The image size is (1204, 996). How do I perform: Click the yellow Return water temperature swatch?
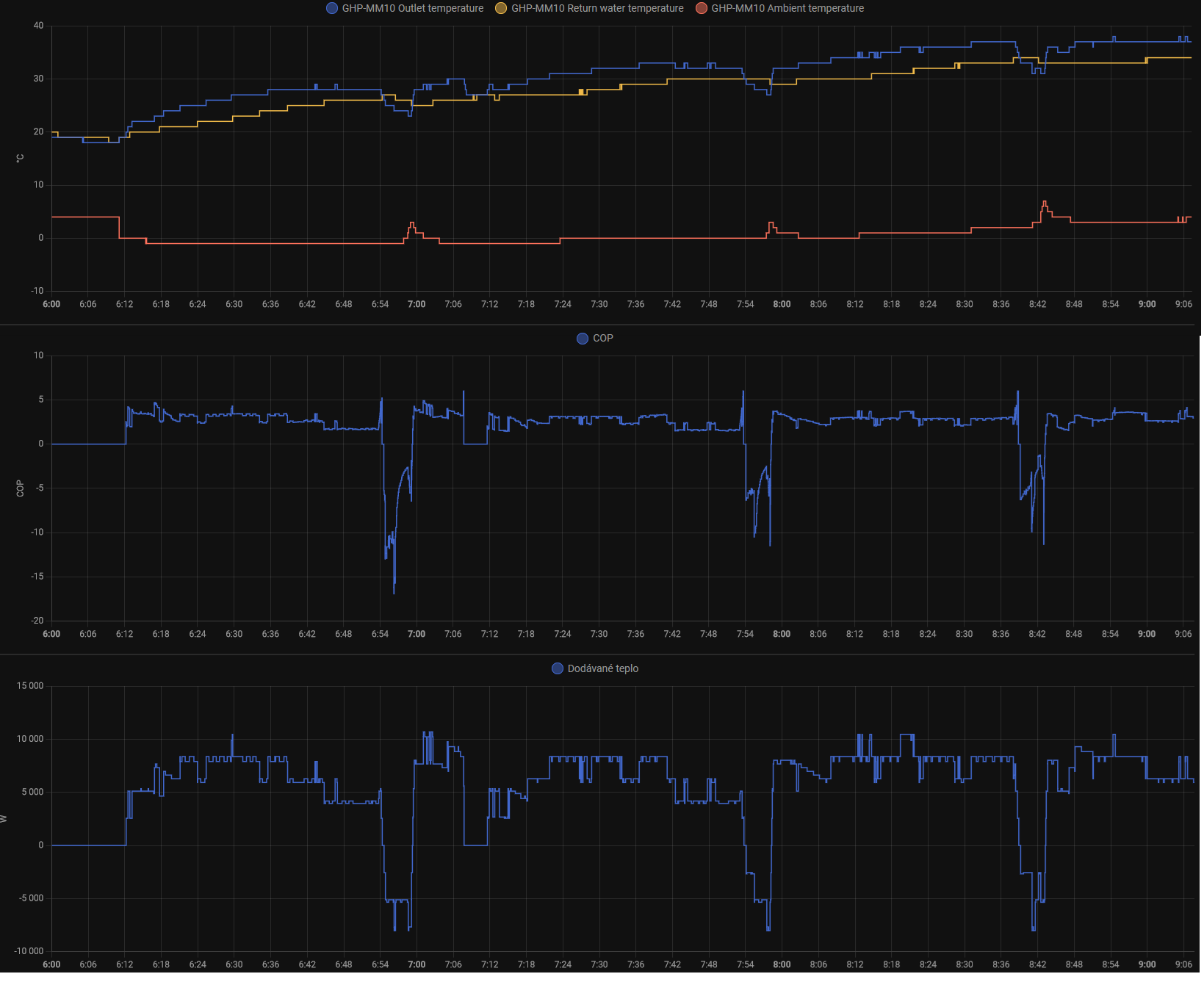click(501, 8)
